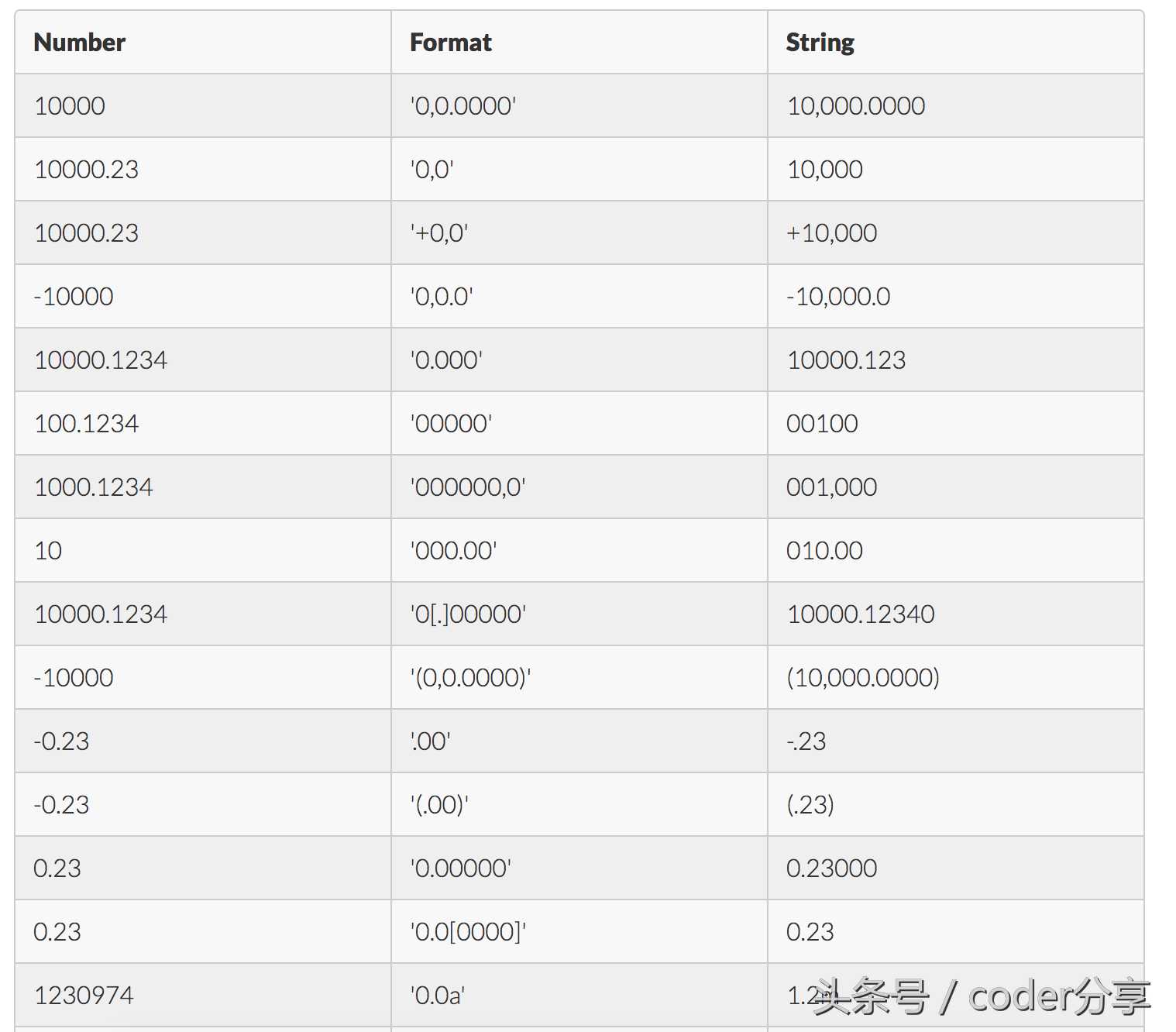Image resolution: width=1176 pixels, height=1032 pixels.
Task: Select the string value 010.00
Action: tap(825, 551)
